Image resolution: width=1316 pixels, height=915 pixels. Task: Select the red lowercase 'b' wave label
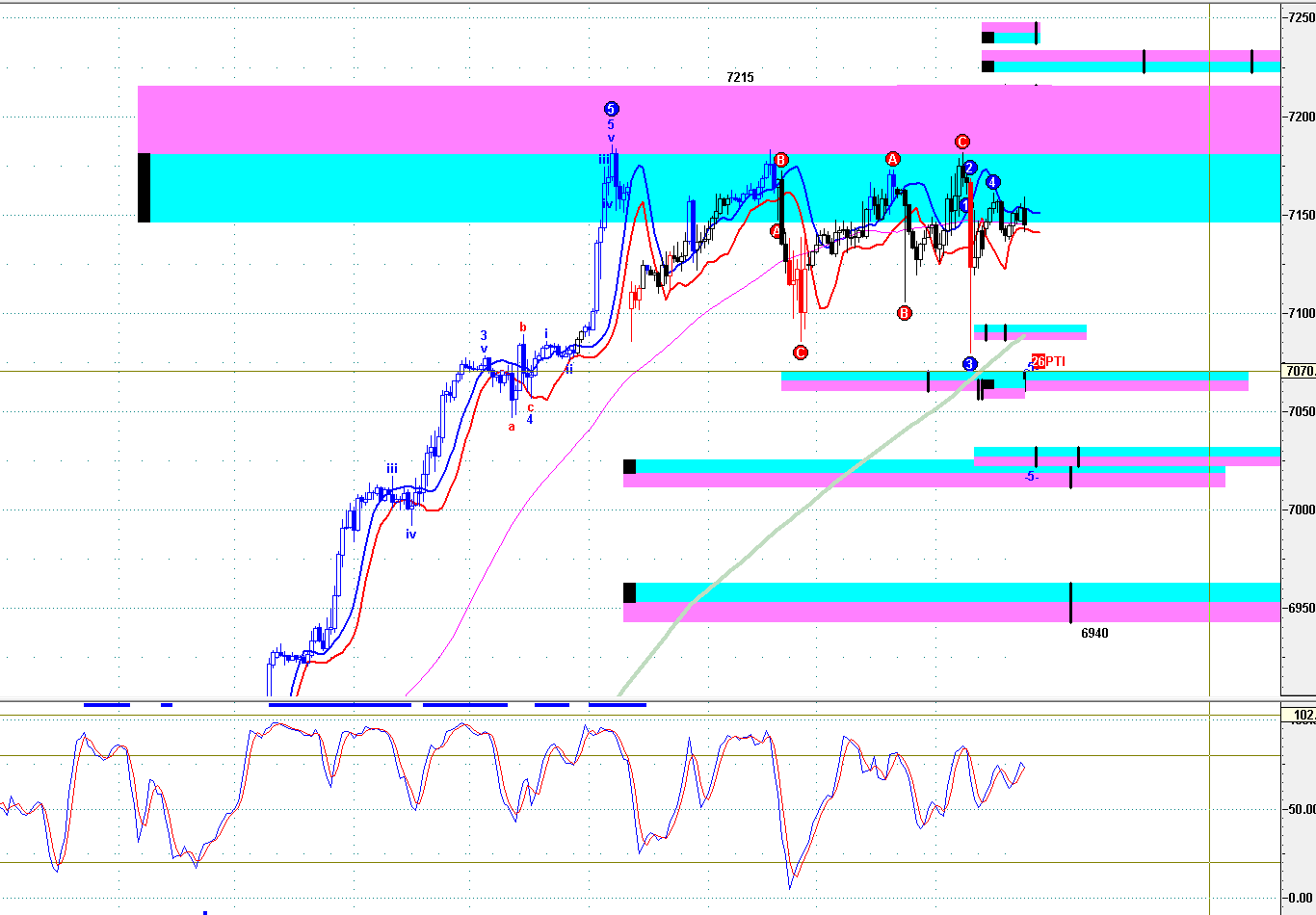click(x=523, y=327)
